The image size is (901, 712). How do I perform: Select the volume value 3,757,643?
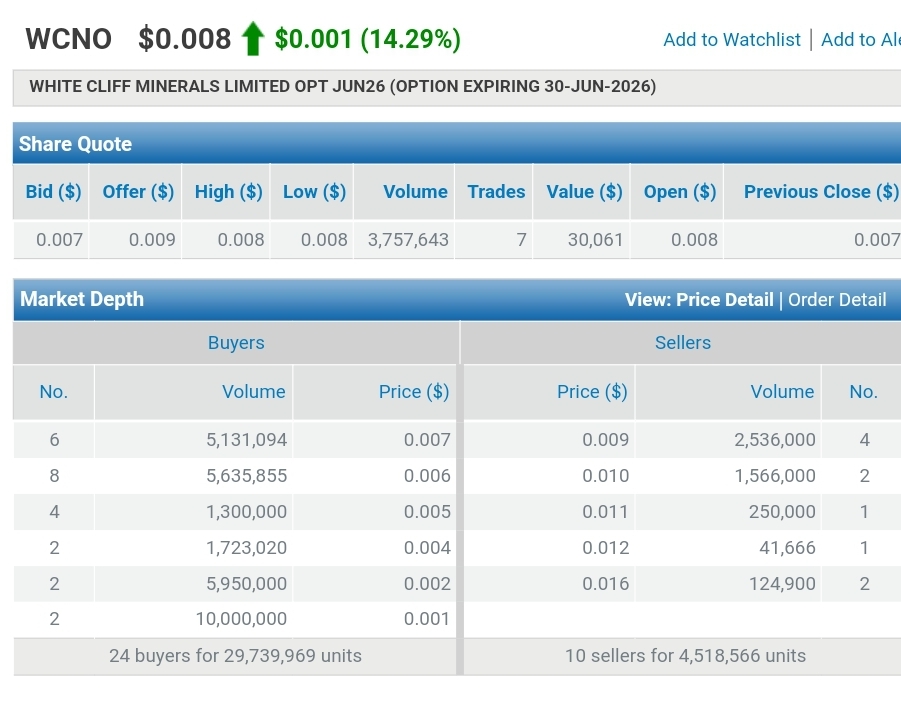pos(408,240)
